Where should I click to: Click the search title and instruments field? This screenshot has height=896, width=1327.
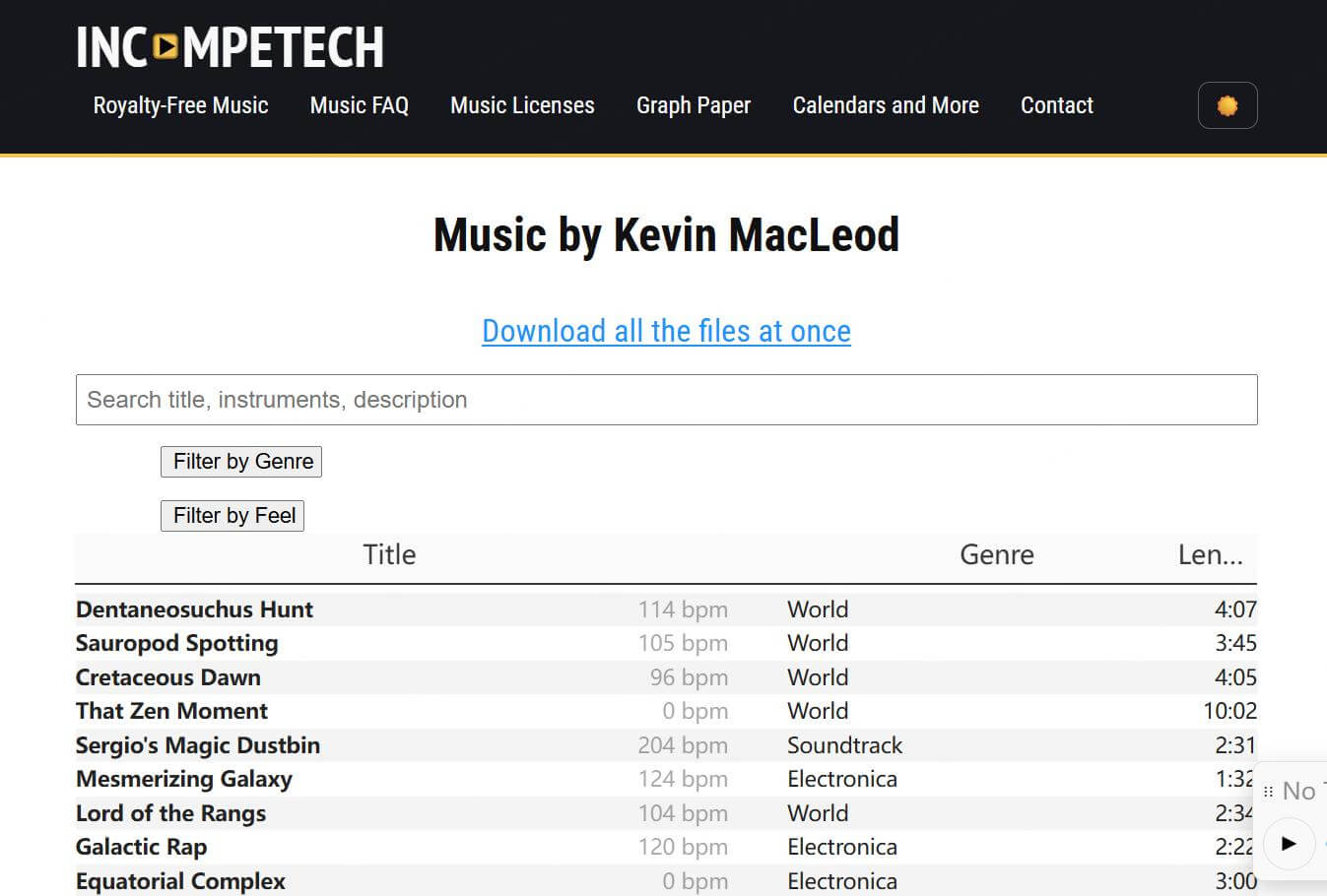666,400
